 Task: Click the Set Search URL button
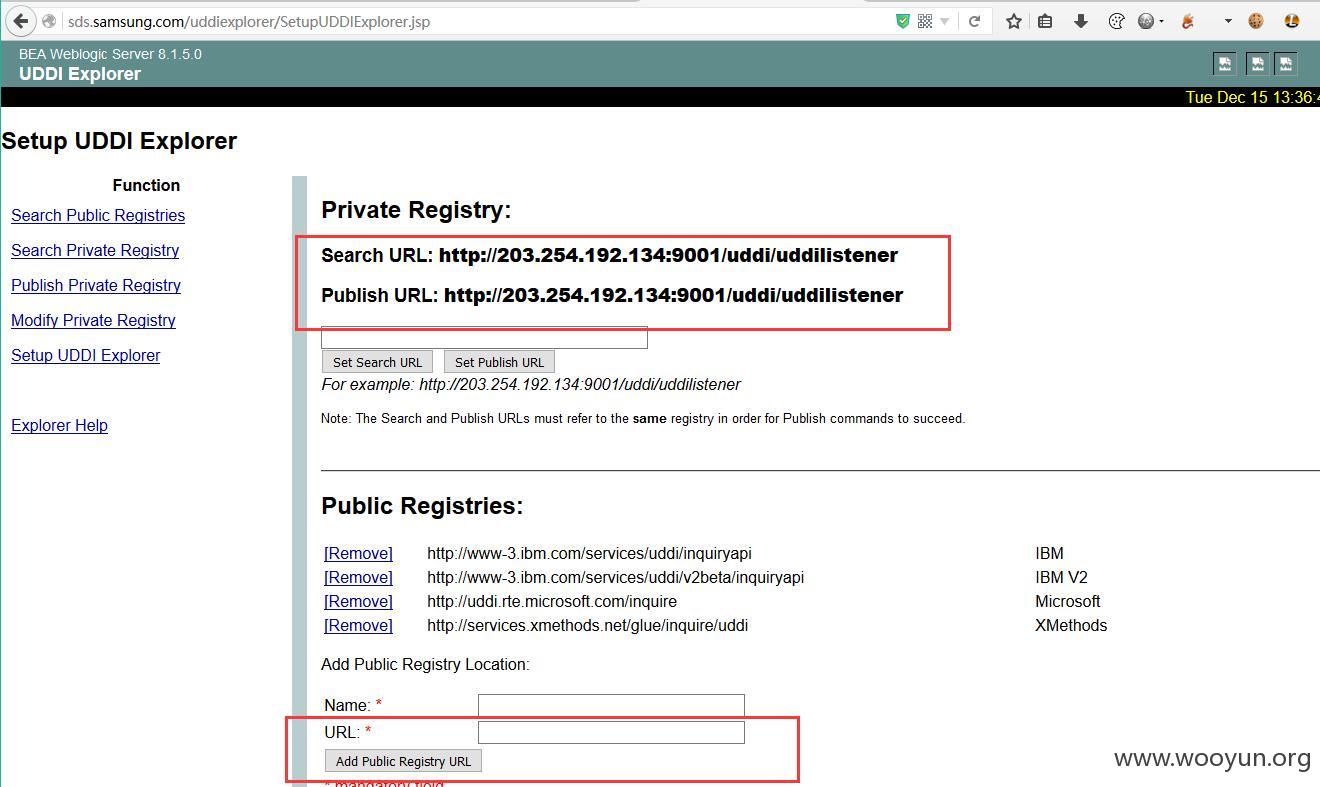377,362
